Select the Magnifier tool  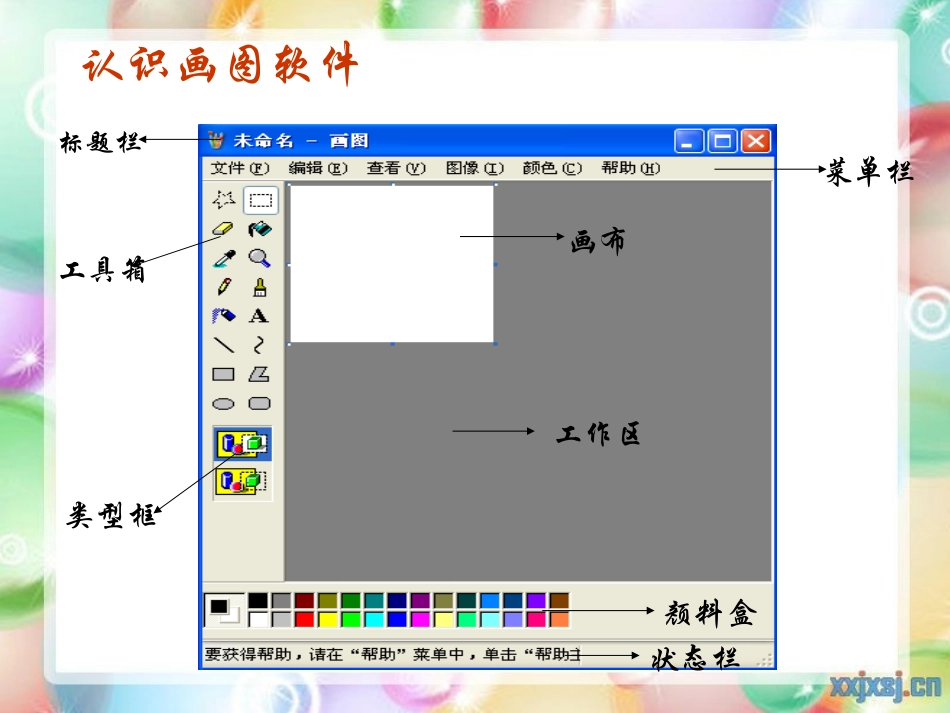pyautogui.click(x=260, y=258)
